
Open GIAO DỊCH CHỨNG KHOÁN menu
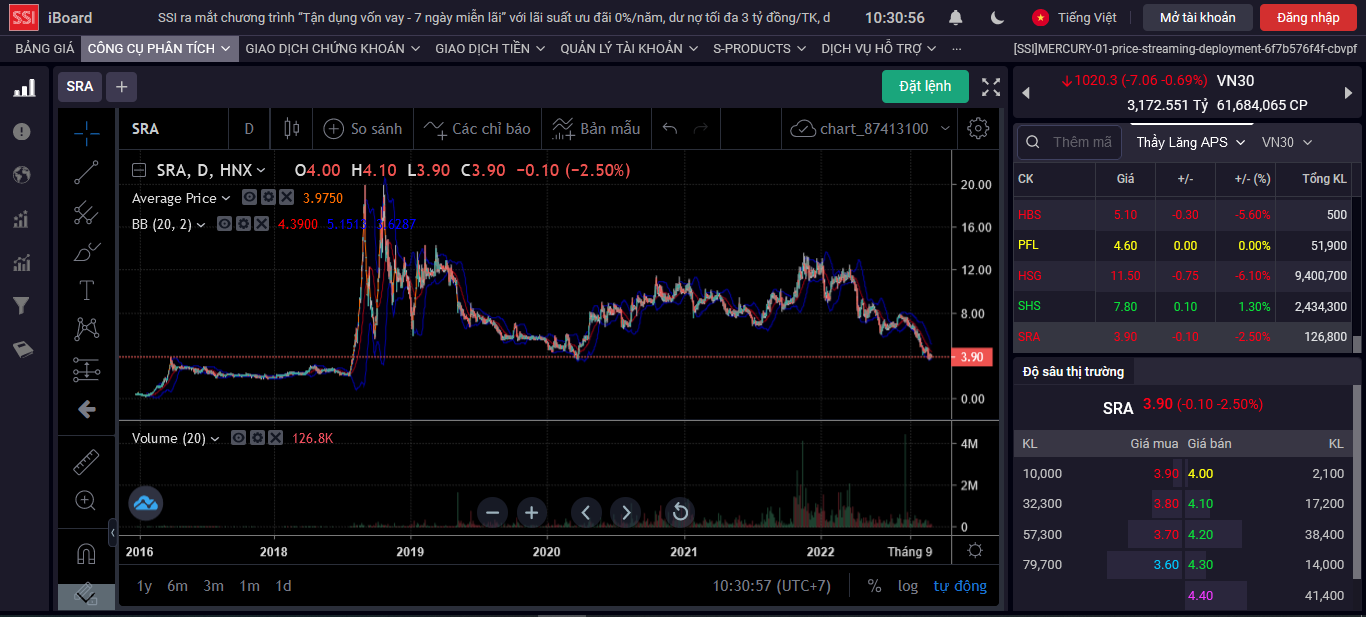tap(333, 48)
